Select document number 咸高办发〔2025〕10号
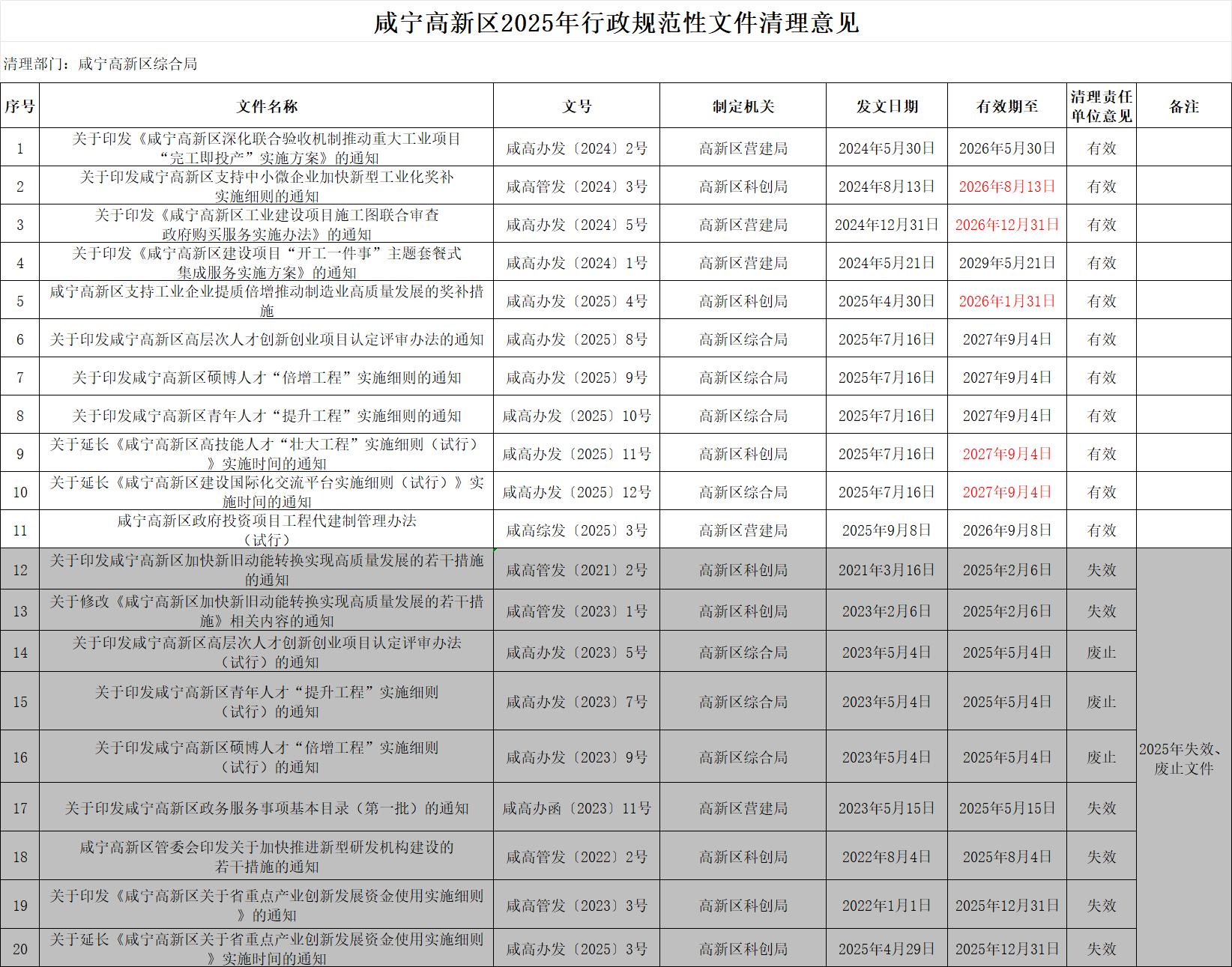Screen dimensions: 1232x967 [576, 416]
